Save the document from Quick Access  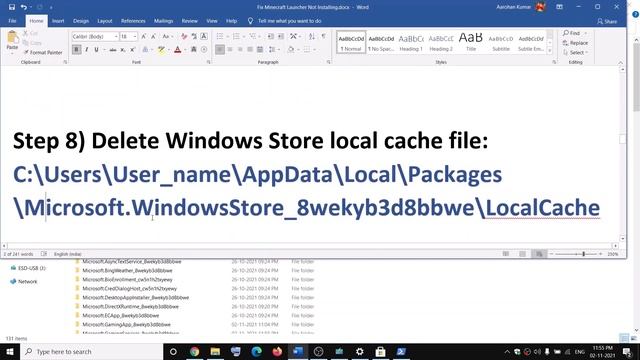click(12, 7)
